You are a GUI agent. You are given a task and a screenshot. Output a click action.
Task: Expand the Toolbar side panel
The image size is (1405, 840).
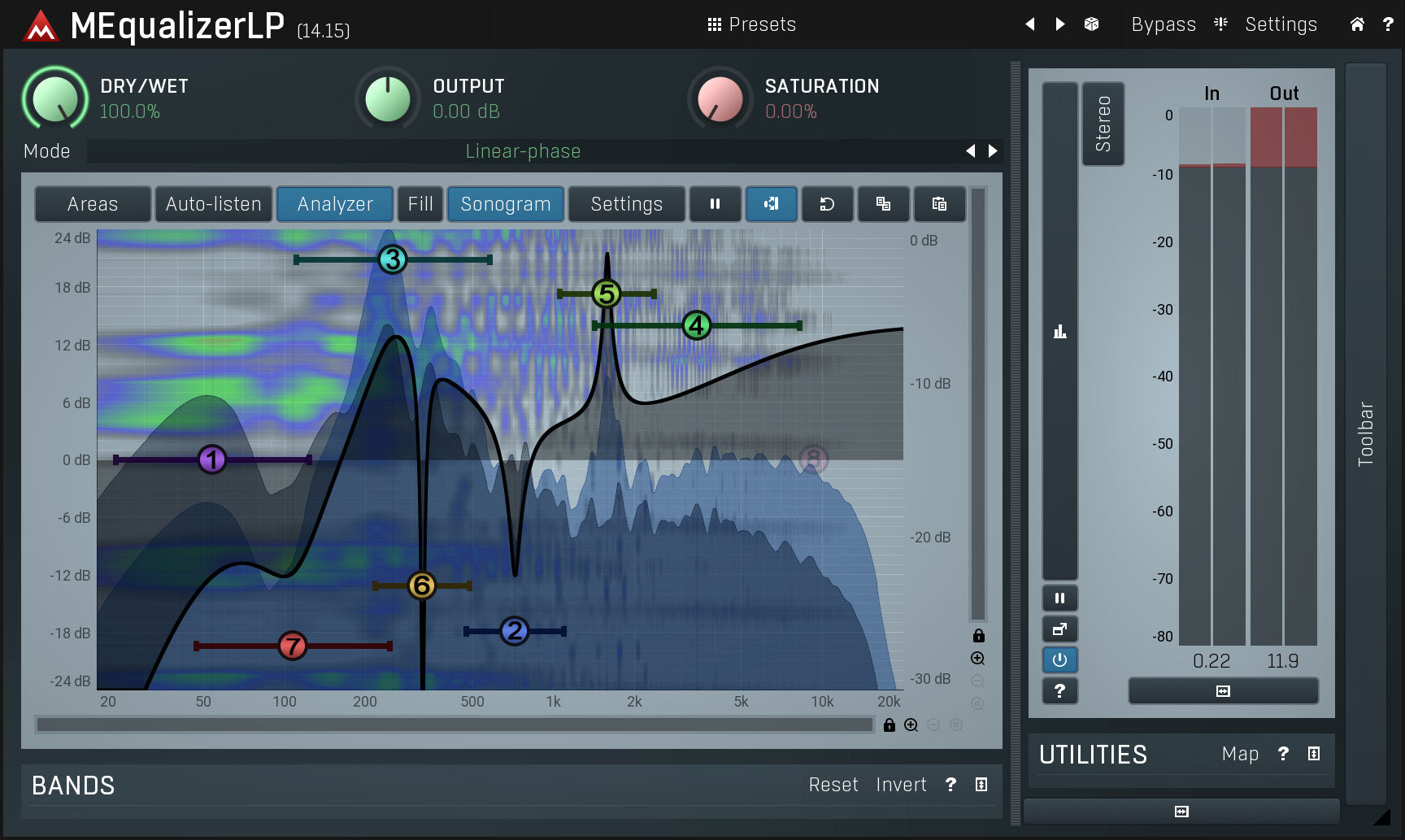tap(1365, 433)
